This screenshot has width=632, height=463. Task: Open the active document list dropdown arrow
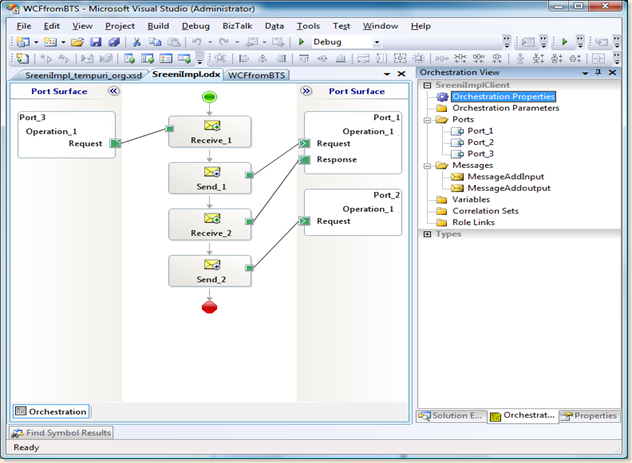(x=387, y=74)
